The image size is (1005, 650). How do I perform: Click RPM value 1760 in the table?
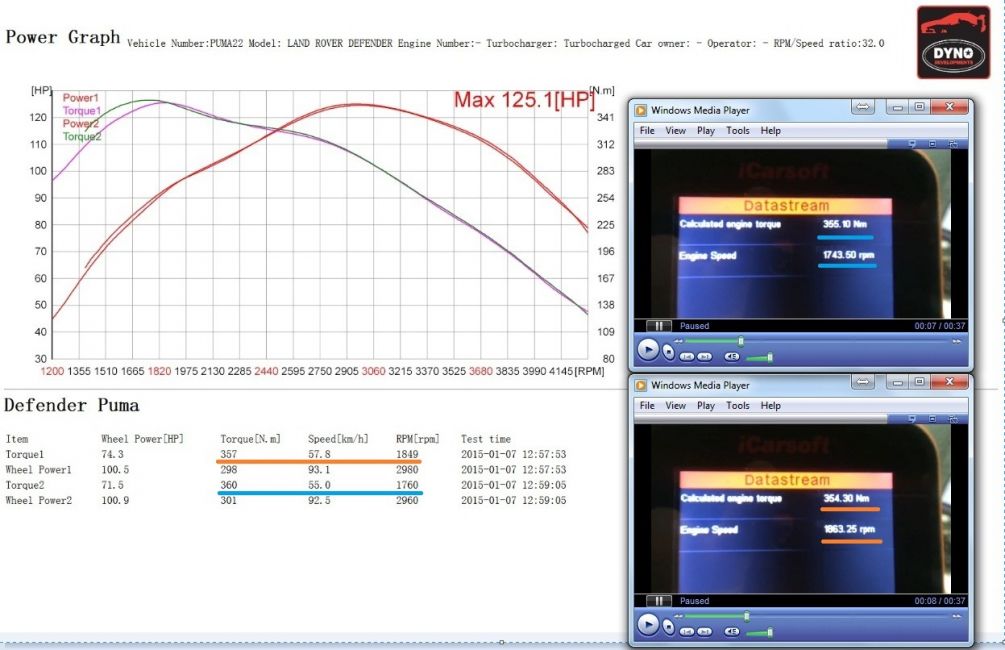click(x=407, y=485)
